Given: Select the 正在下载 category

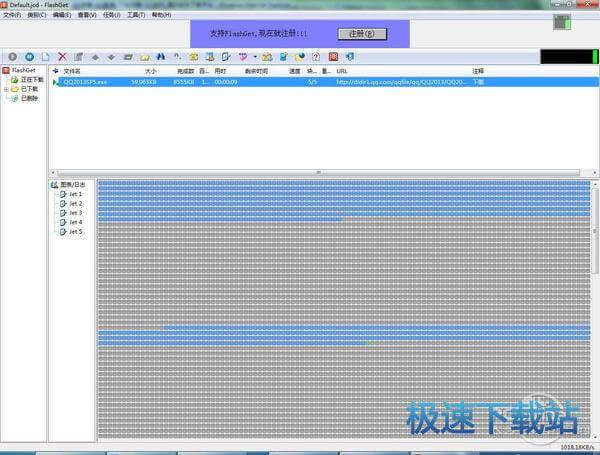Looking at the screenshot, I should 32,80.
